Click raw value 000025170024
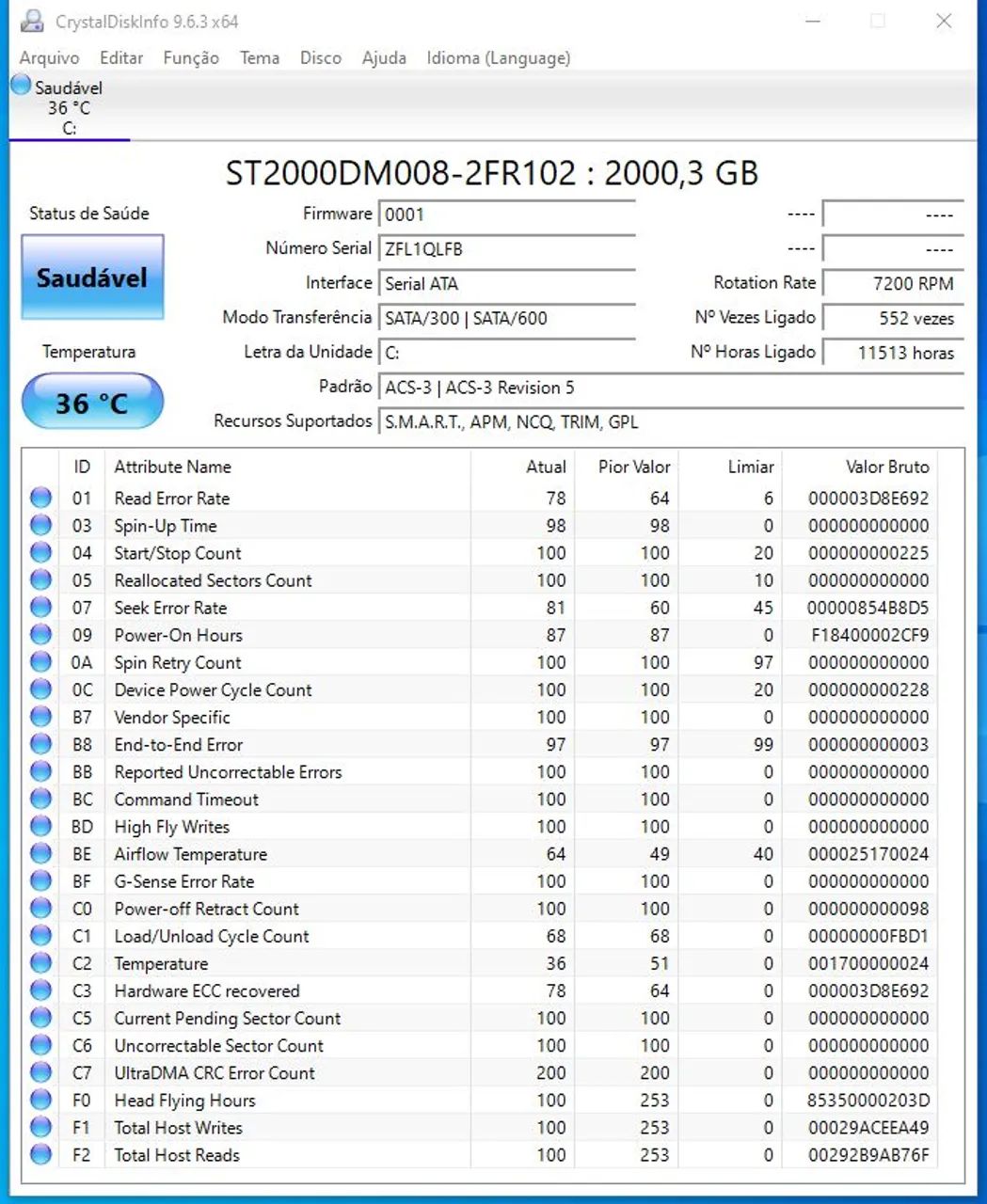 tap(869, 854)
